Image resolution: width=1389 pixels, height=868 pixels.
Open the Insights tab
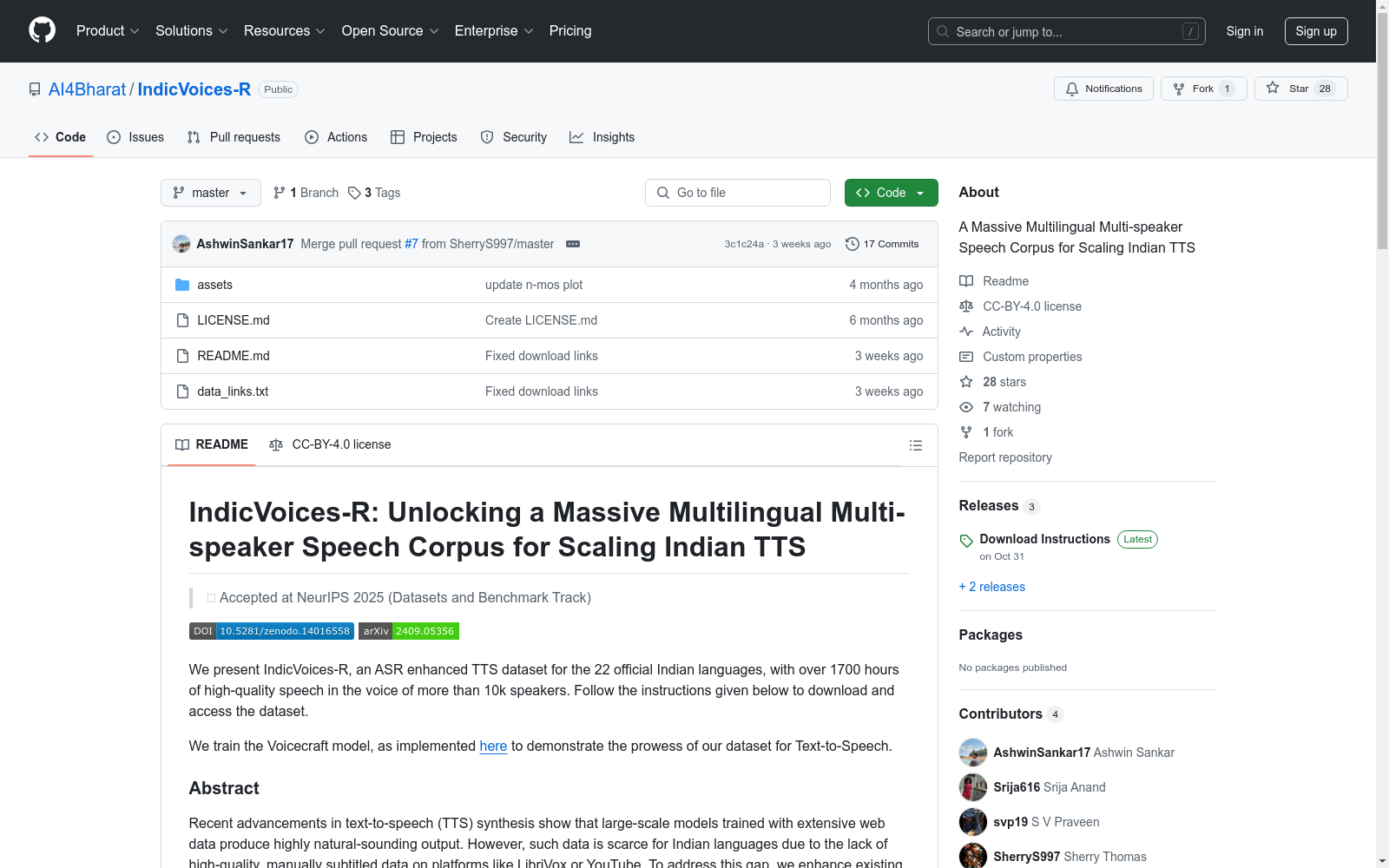pyautogui.click(x=602, y=137)
